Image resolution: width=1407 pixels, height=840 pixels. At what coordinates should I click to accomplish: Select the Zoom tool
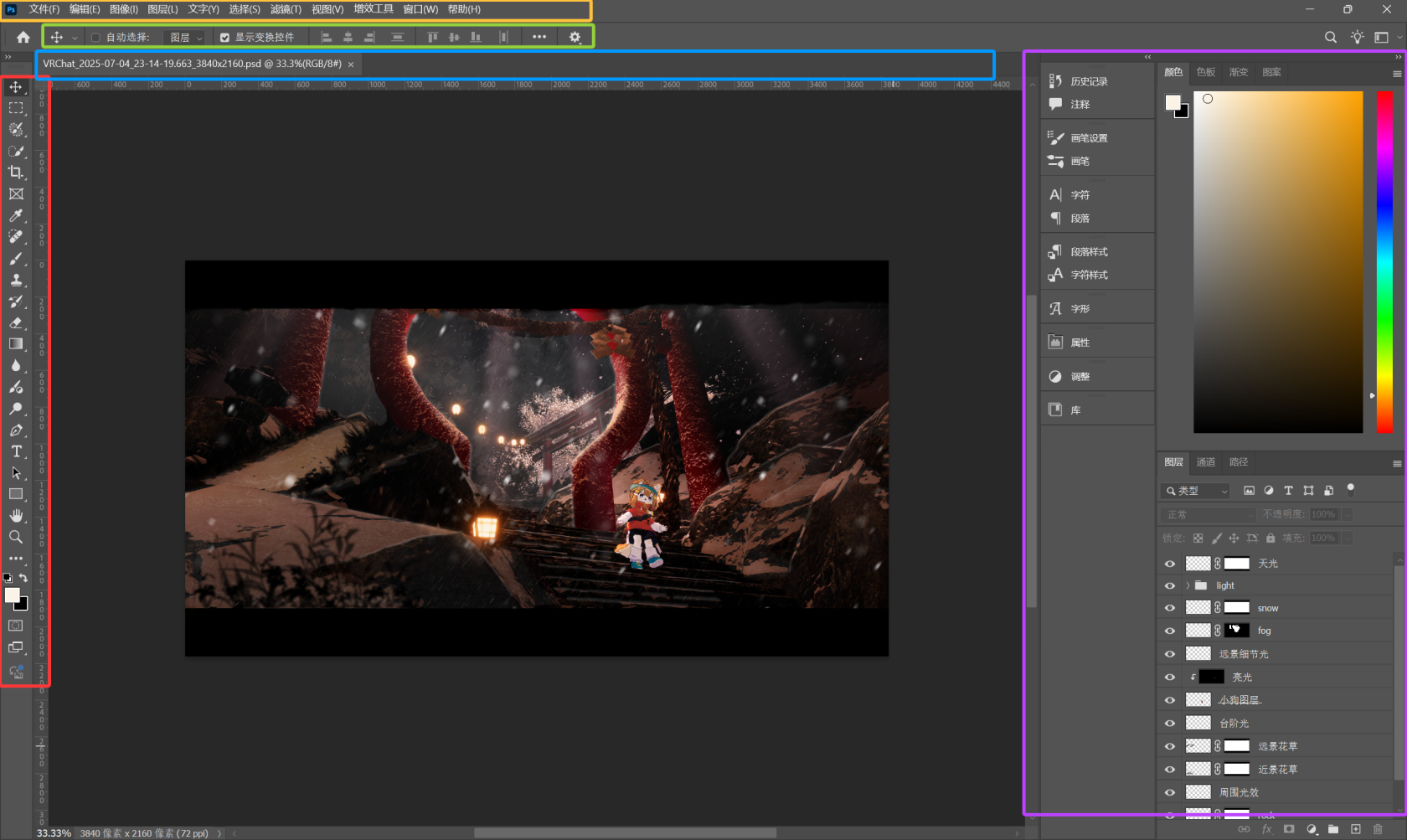click(16, 537)
